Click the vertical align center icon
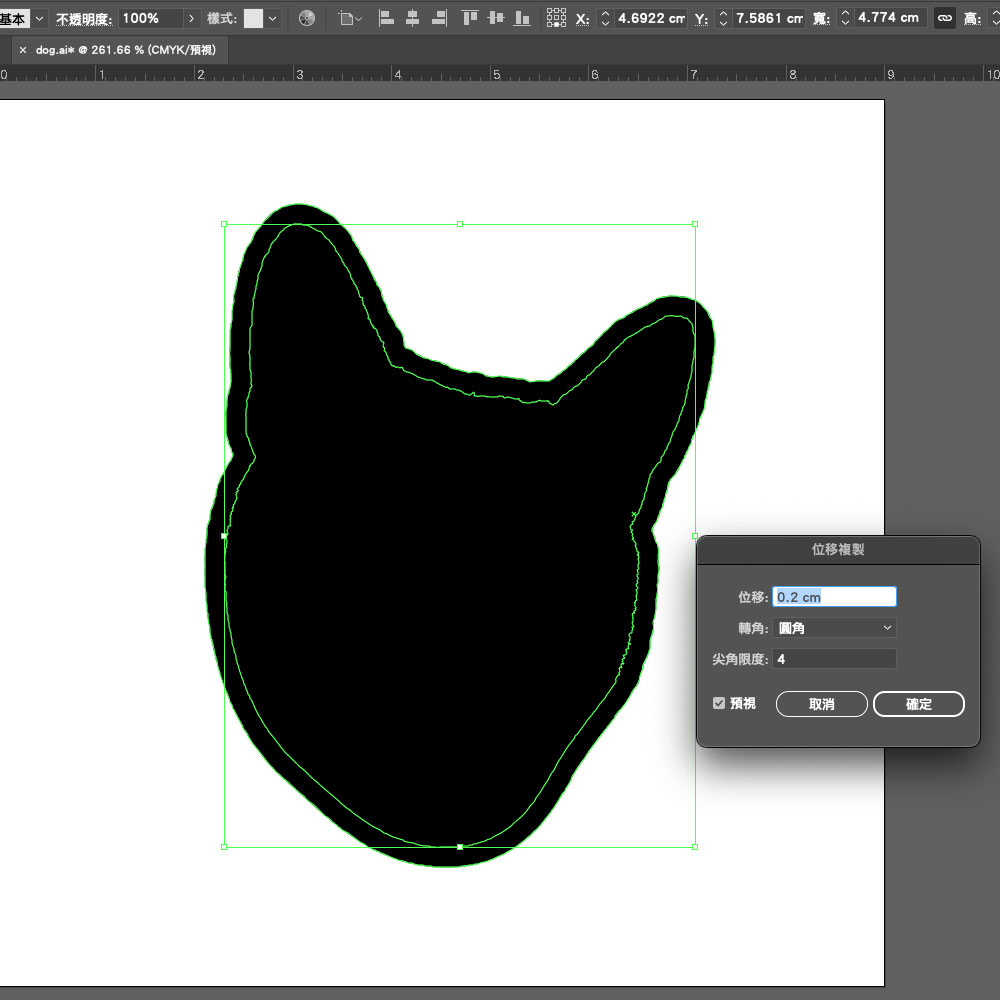The height and width of the screenshot is (1000, 1000). tap(496, 18)
